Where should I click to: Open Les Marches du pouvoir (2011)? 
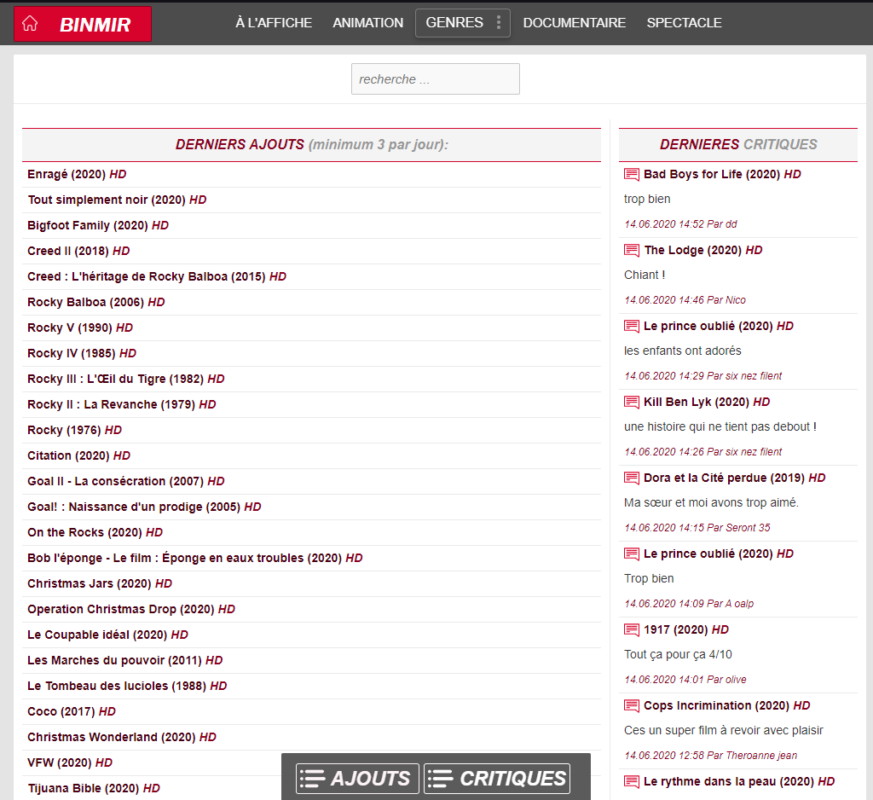coord(125,661)
